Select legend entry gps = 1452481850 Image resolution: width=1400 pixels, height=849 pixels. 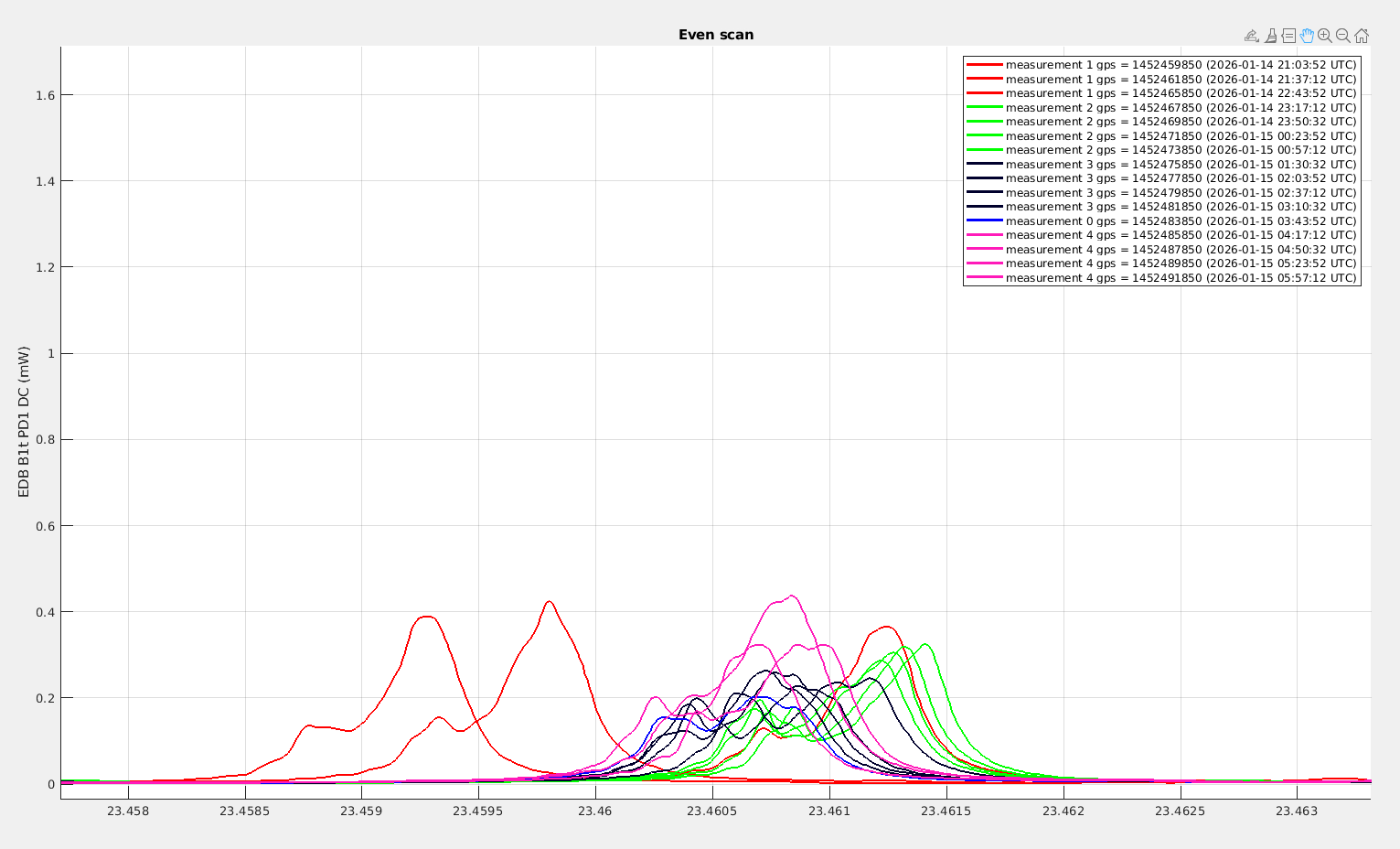[1181, 207]
